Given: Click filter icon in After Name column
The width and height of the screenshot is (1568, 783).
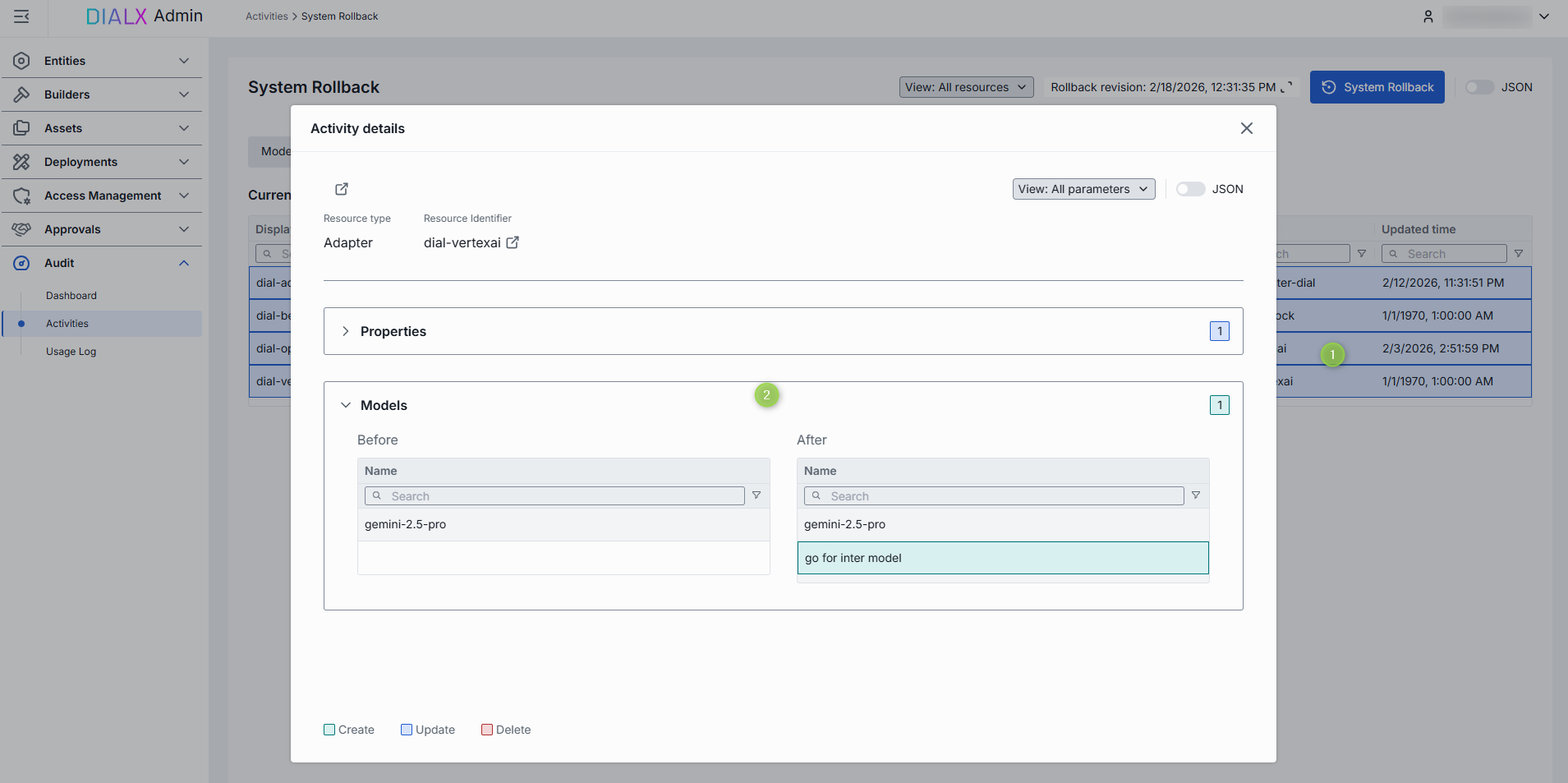Looking at the screenshot, I should 1196,495.
